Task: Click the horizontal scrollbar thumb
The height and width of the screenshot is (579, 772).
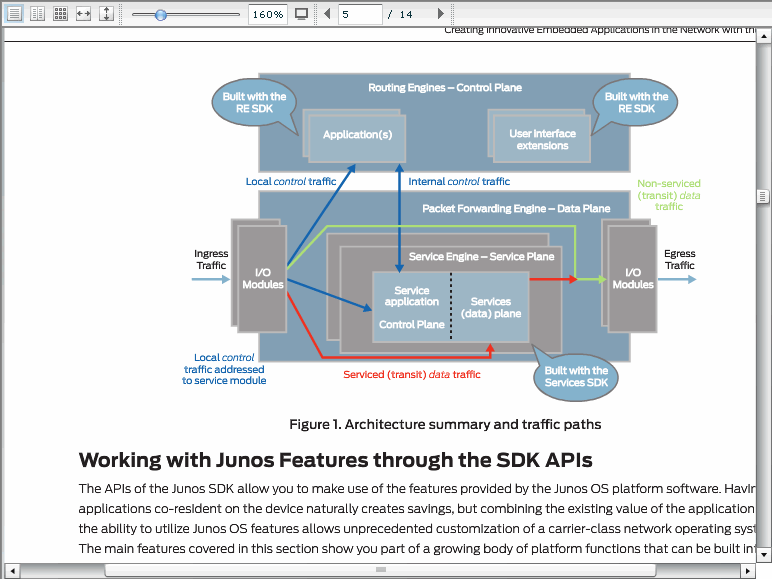Action: tap(380, 570)
